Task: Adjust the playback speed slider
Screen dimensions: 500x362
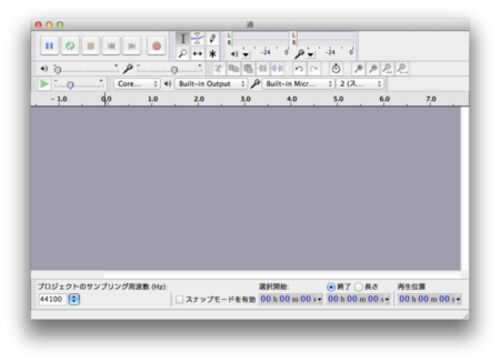Action: tap(79, 84)
